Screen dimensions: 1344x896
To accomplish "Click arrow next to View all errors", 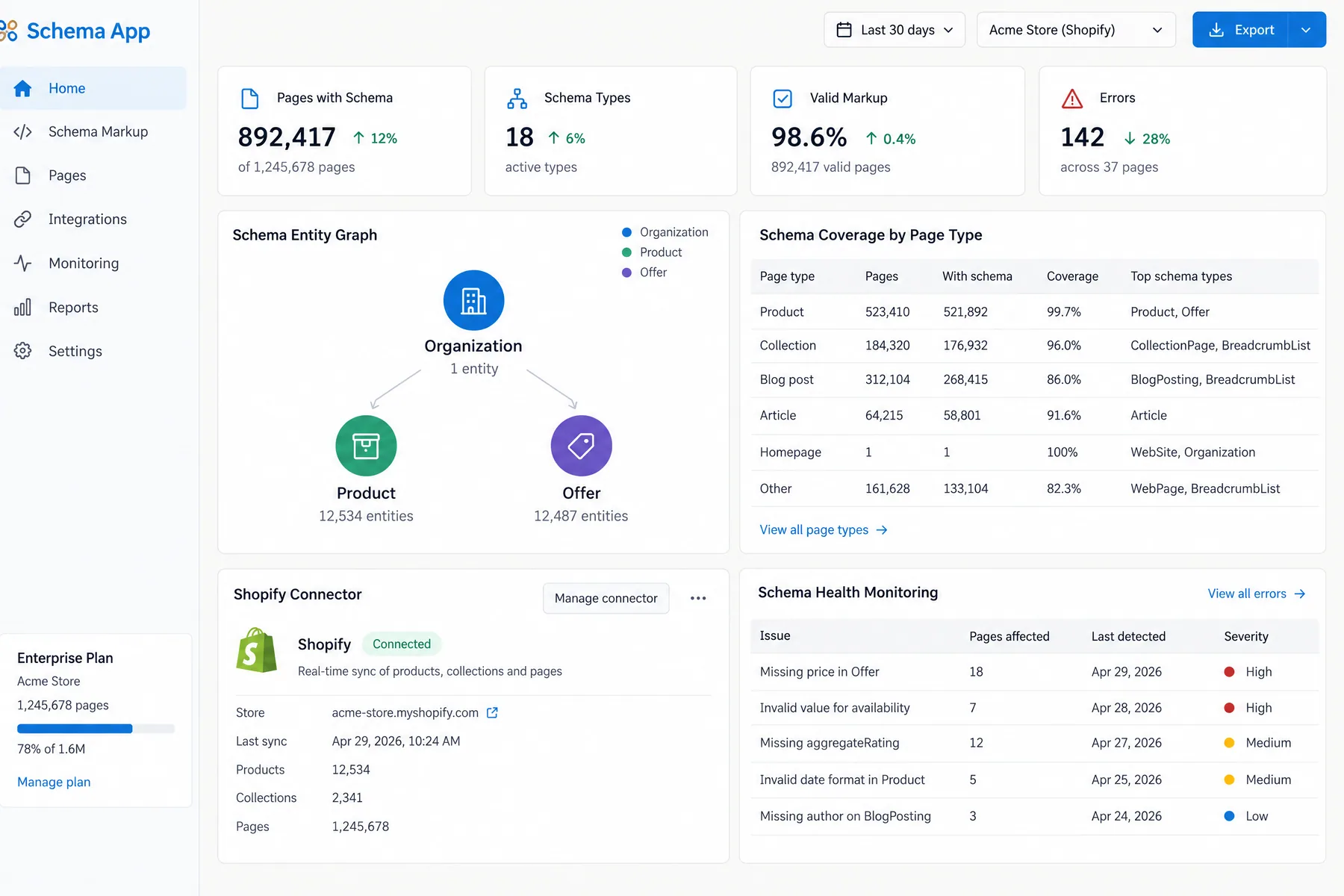I will tap(1300, 594).
